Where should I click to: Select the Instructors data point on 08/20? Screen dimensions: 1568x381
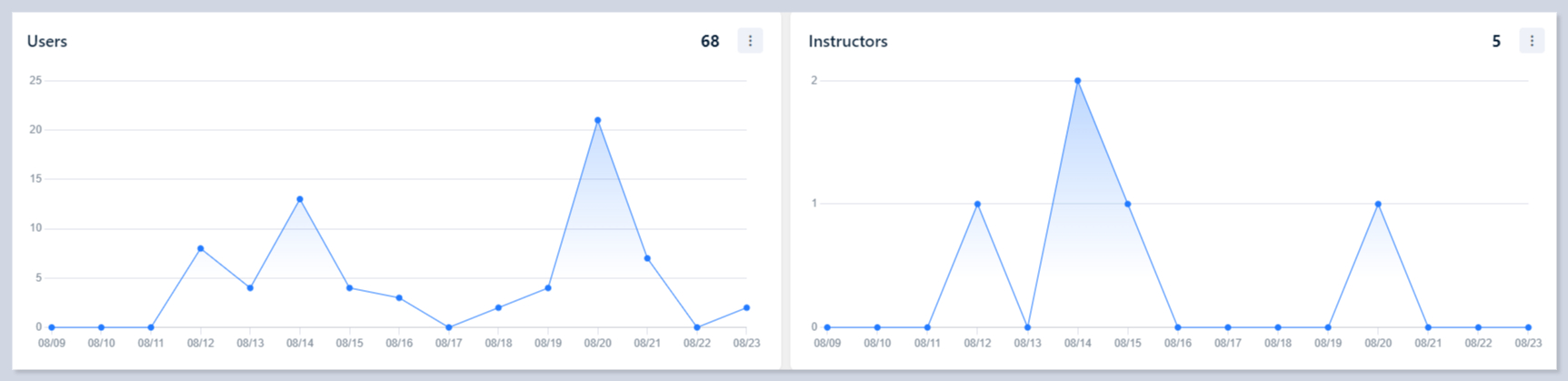coord(1378,204)
